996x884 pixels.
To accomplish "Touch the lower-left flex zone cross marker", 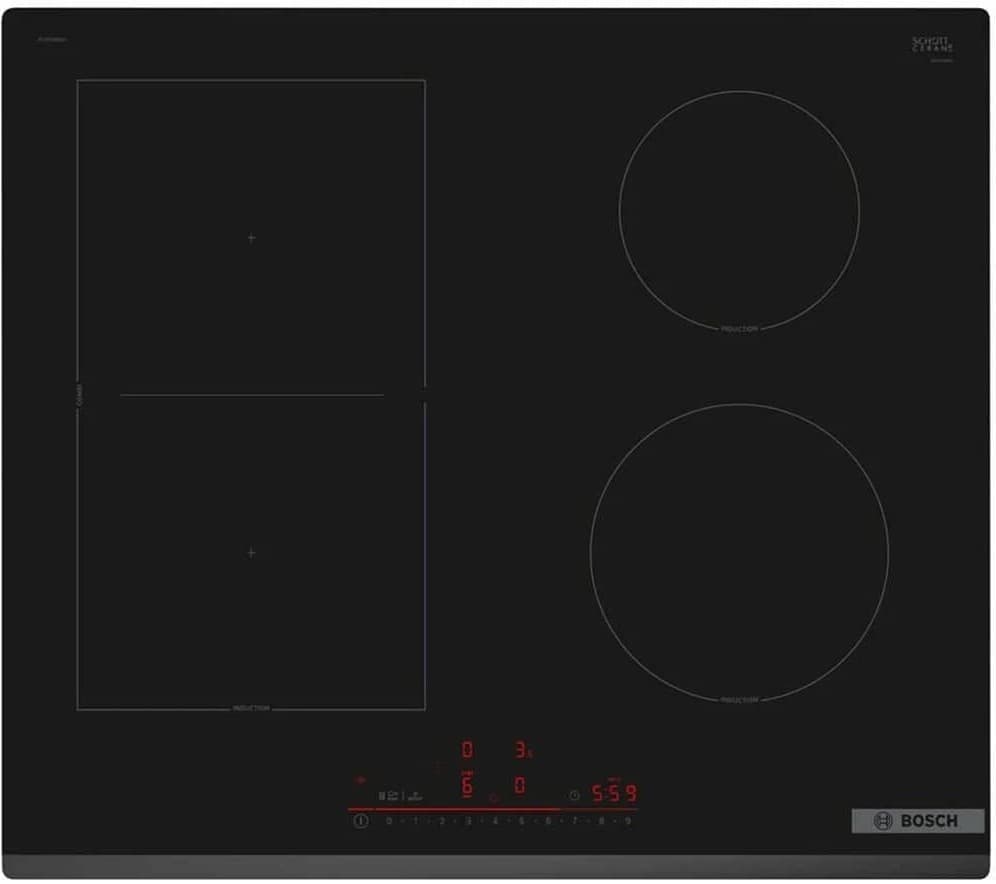I will coord(251,552).
